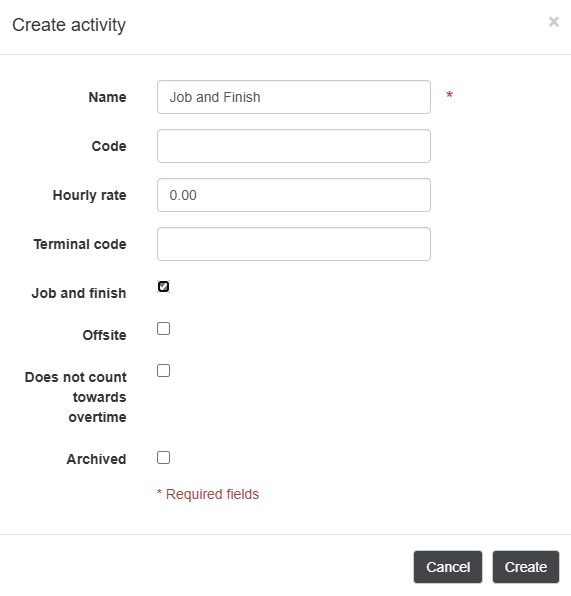
Task: Click the Archived label text
Action: 96,459
